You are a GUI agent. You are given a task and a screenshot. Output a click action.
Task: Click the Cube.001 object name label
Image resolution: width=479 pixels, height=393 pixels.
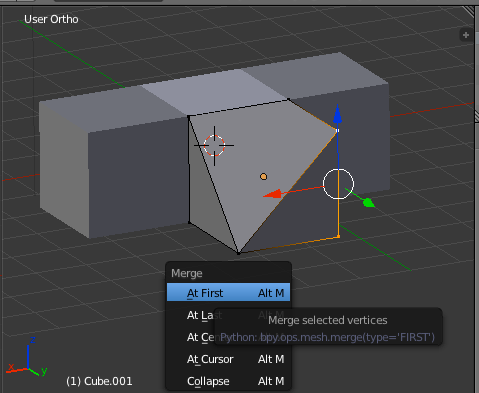coord(99,381)
